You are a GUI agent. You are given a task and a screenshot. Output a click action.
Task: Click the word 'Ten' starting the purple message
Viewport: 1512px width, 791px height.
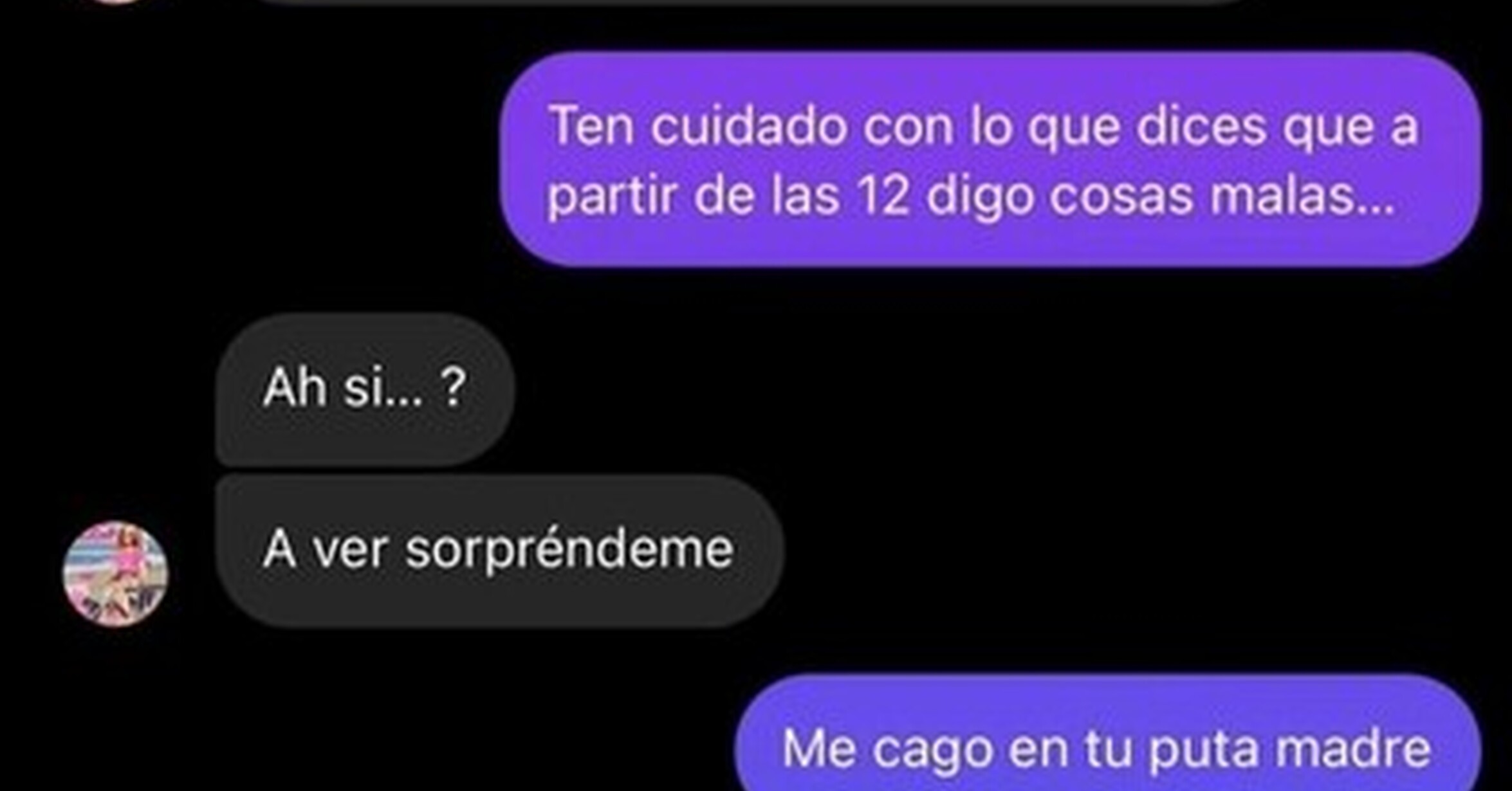click(x=591, y=127)
